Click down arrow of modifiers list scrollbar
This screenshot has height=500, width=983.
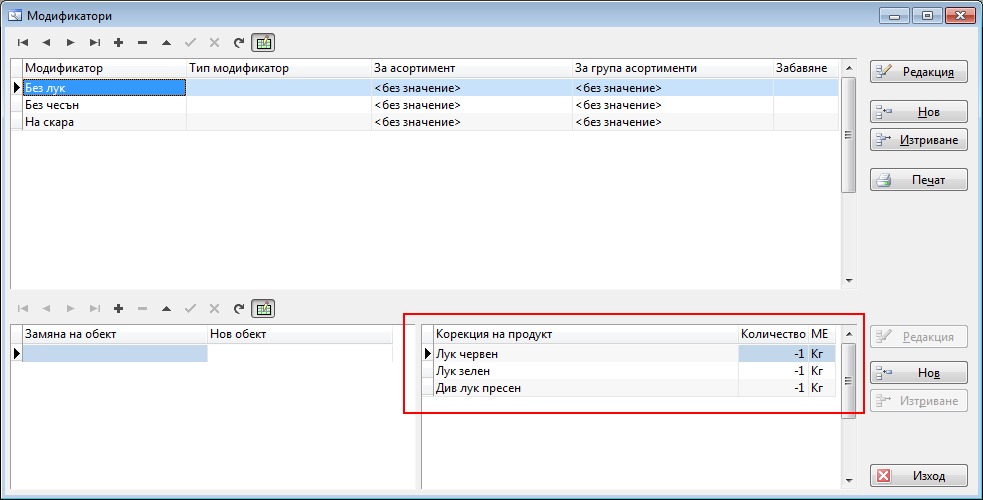(849, 282)
